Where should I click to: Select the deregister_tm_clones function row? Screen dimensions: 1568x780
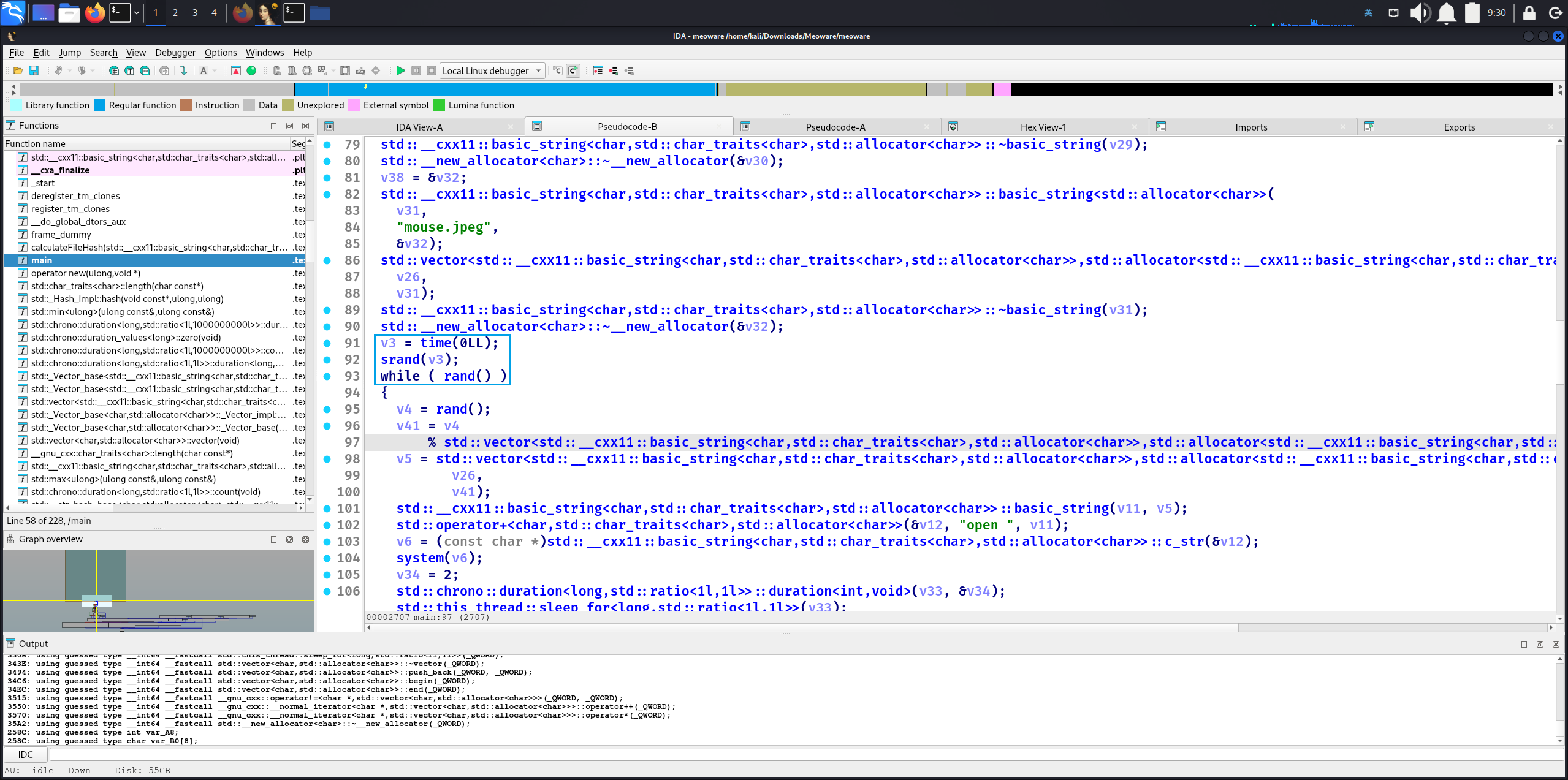point(154,196)
